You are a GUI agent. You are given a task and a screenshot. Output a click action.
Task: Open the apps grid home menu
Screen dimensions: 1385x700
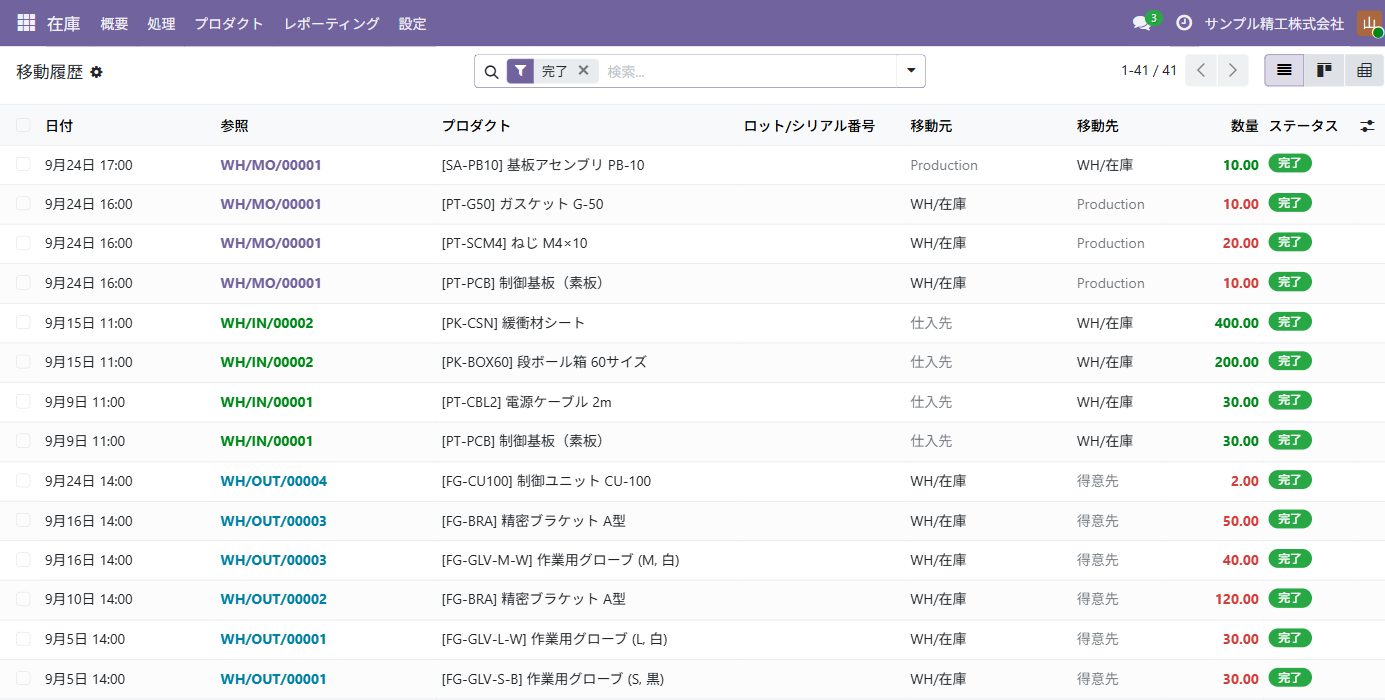coord(26,23)
